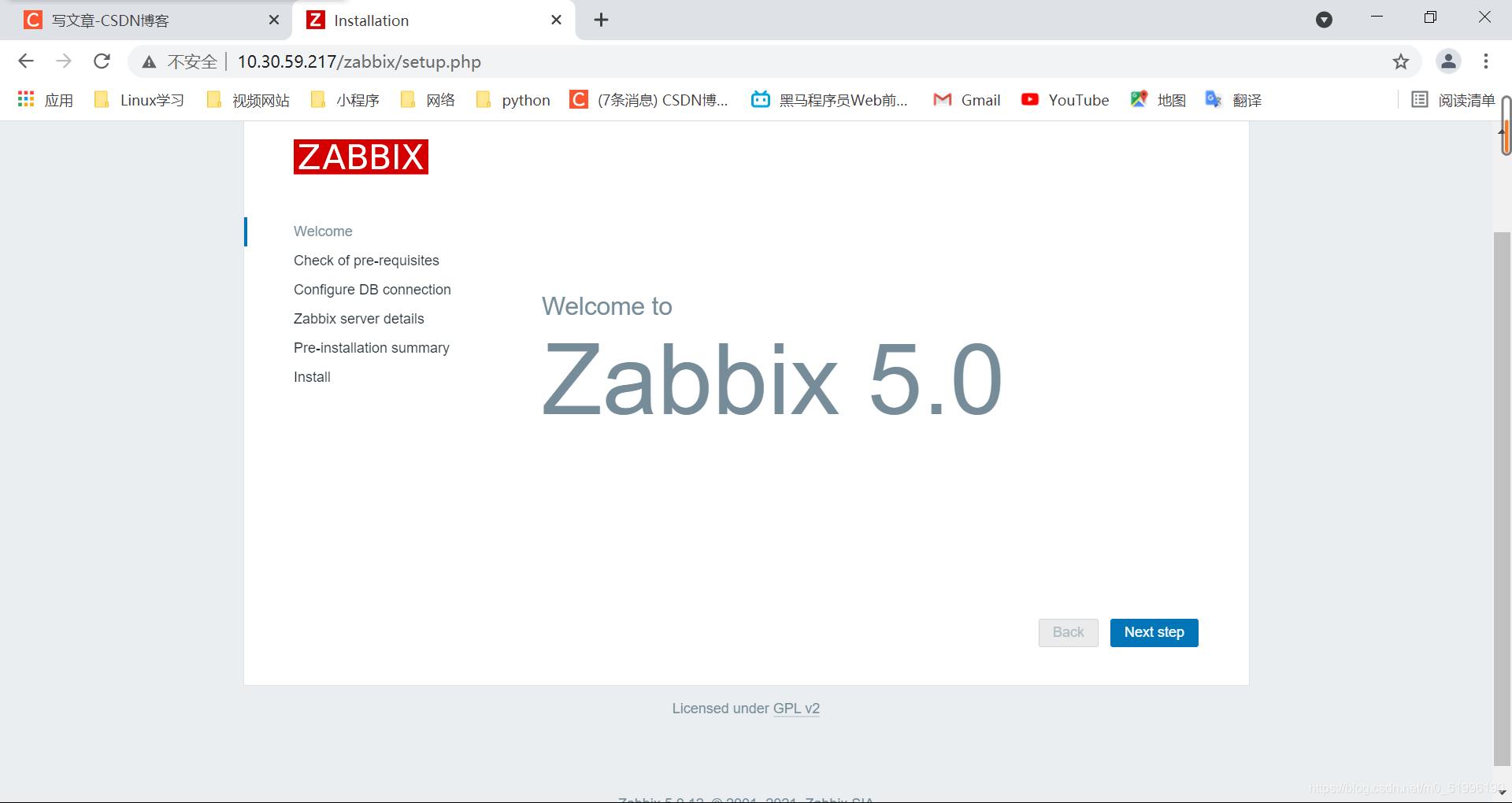Reload the Zabbix setup page
The image size is (1512, 803).
(102, 61)
